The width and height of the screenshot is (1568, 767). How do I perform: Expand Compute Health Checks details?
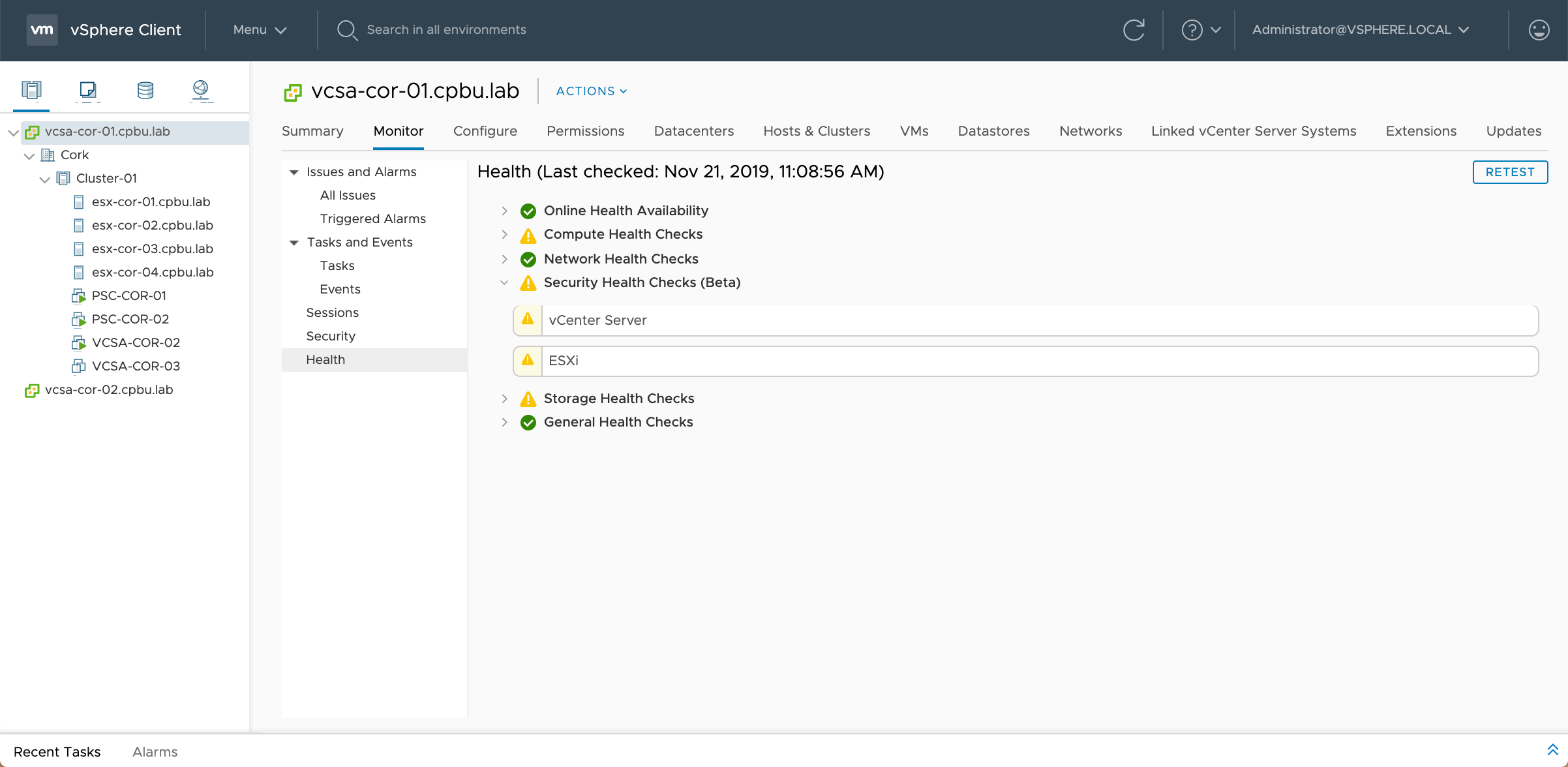point(504,234)
